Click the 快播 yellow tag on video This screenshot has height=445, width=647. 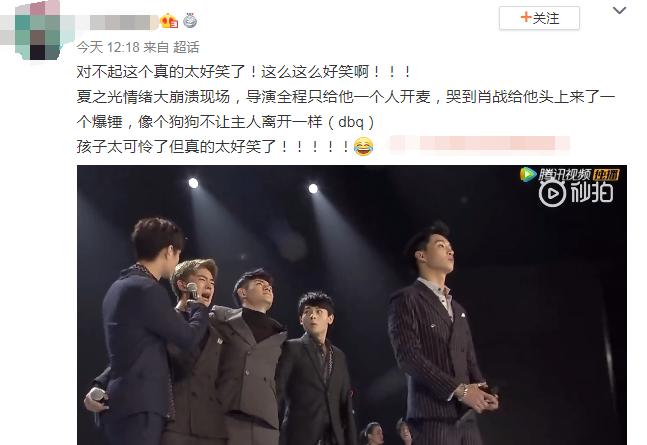(606, 175)
